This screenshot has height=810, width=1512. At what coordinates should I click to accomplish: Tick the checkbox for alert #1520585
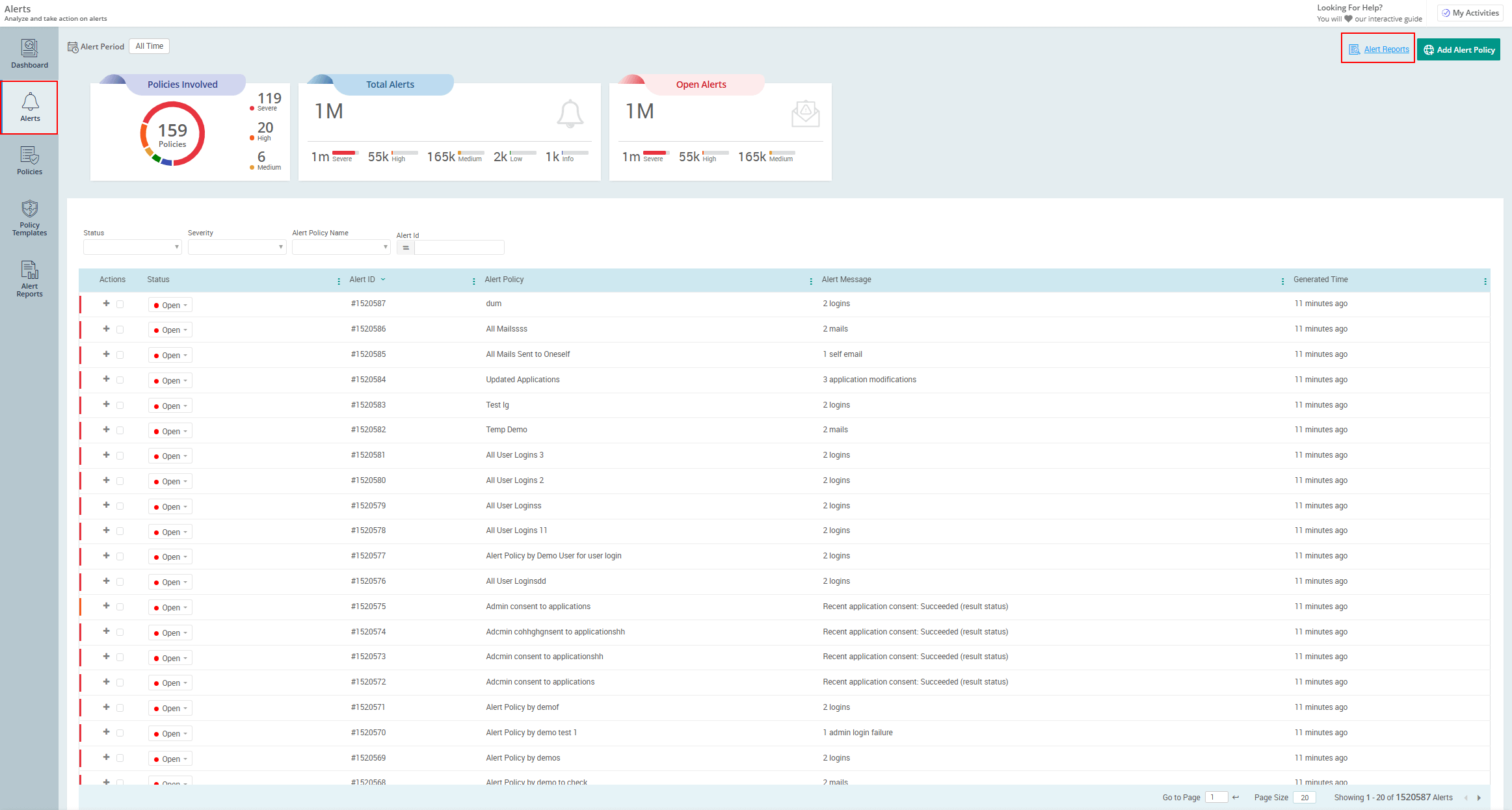click(120, 355)
